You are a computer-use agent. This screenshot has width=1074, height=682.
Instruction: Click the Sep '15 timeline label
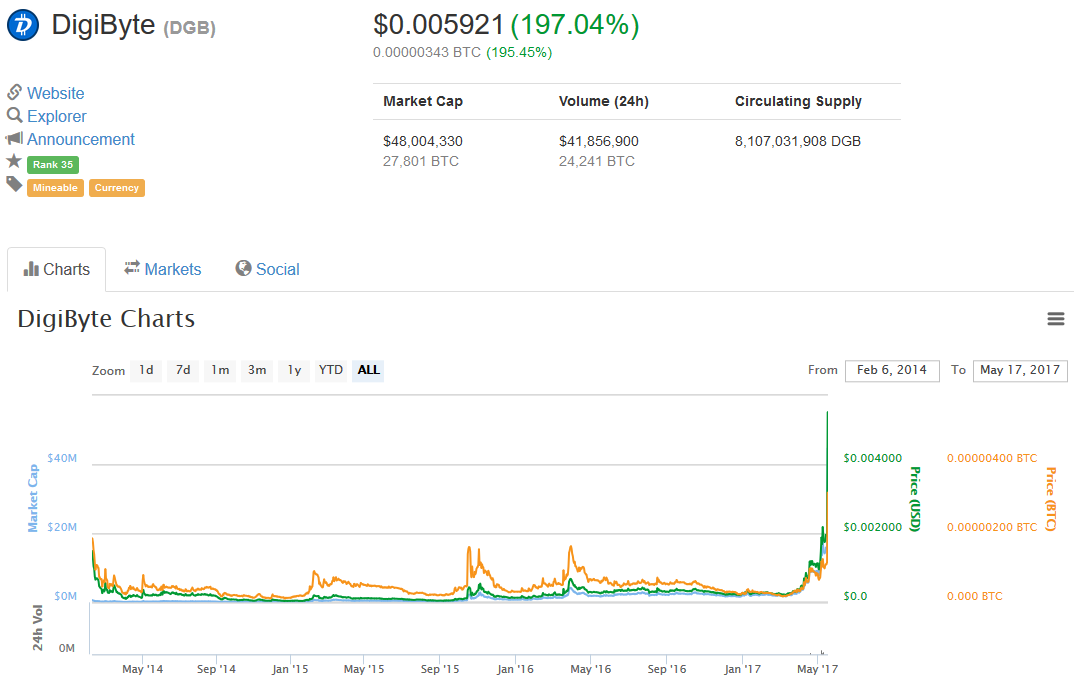click(440, 669)
